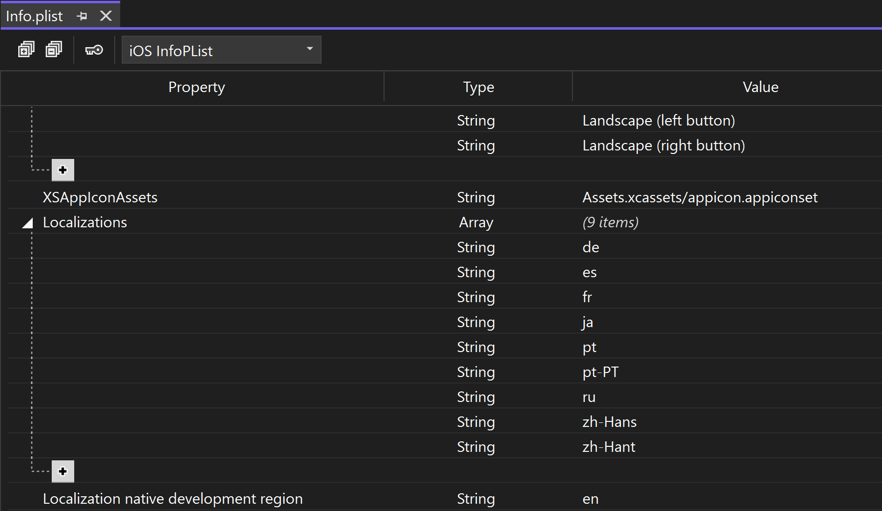Screen dimensions: 882x511
Task: Select the 'zh-Hant' localization value
Action: click(609, 447)
